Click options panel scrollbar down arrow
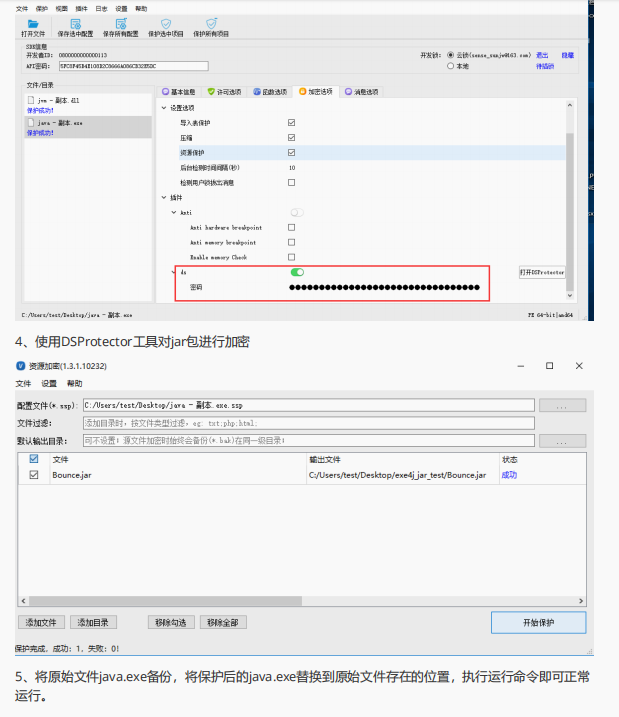Viewport: 619px width, 717px height. (x=570, y=295)
